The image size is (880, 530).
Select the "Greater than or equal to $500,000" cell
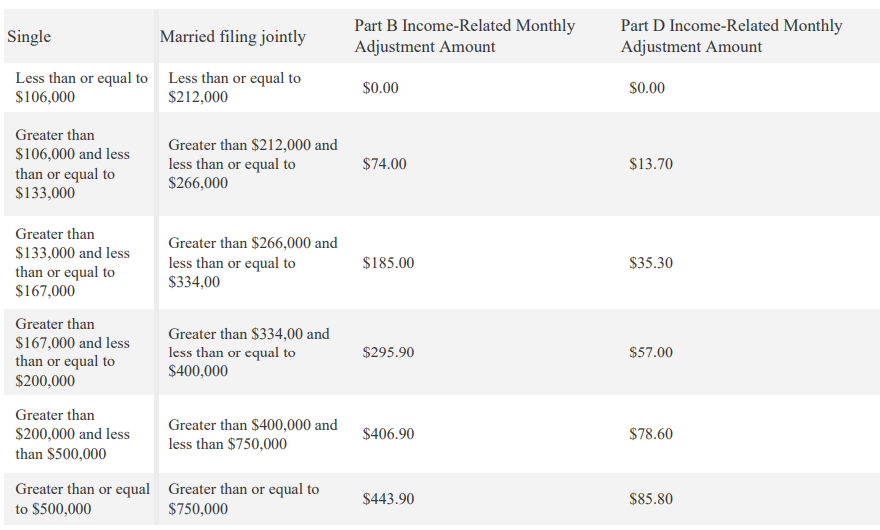(82, 499)
